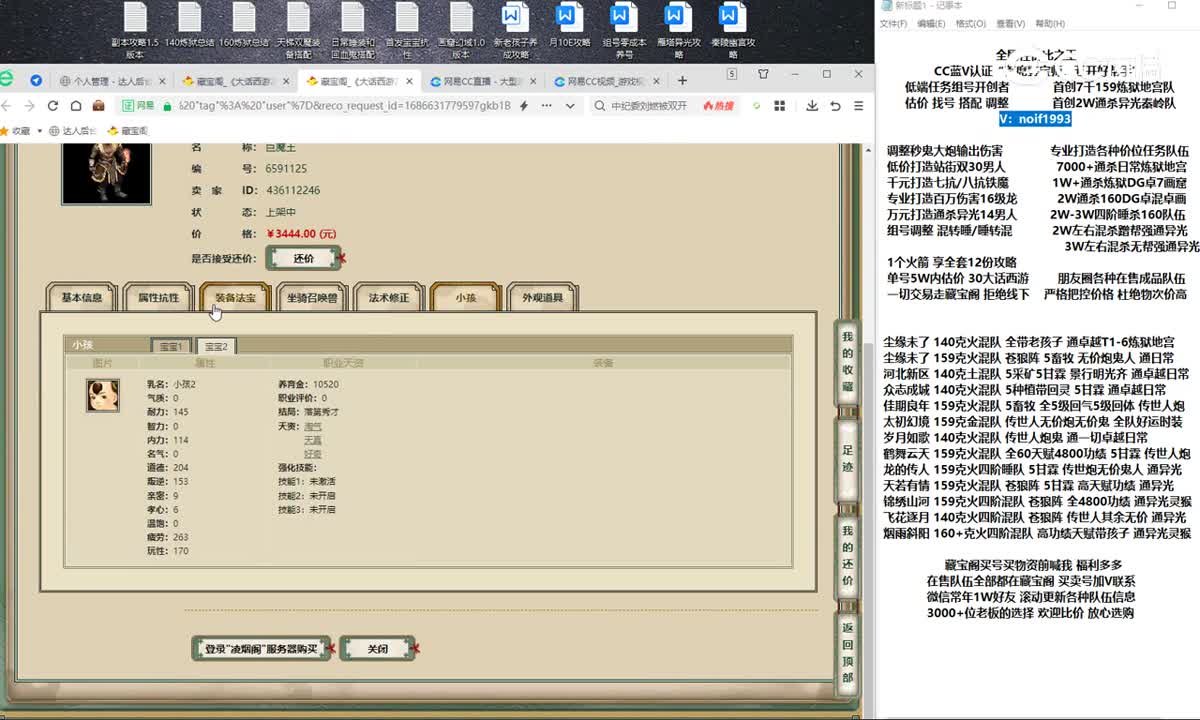Screen dimensions: 1200x720
Task: Click the undo close-tab arrow icon
Action: (835, 106)
